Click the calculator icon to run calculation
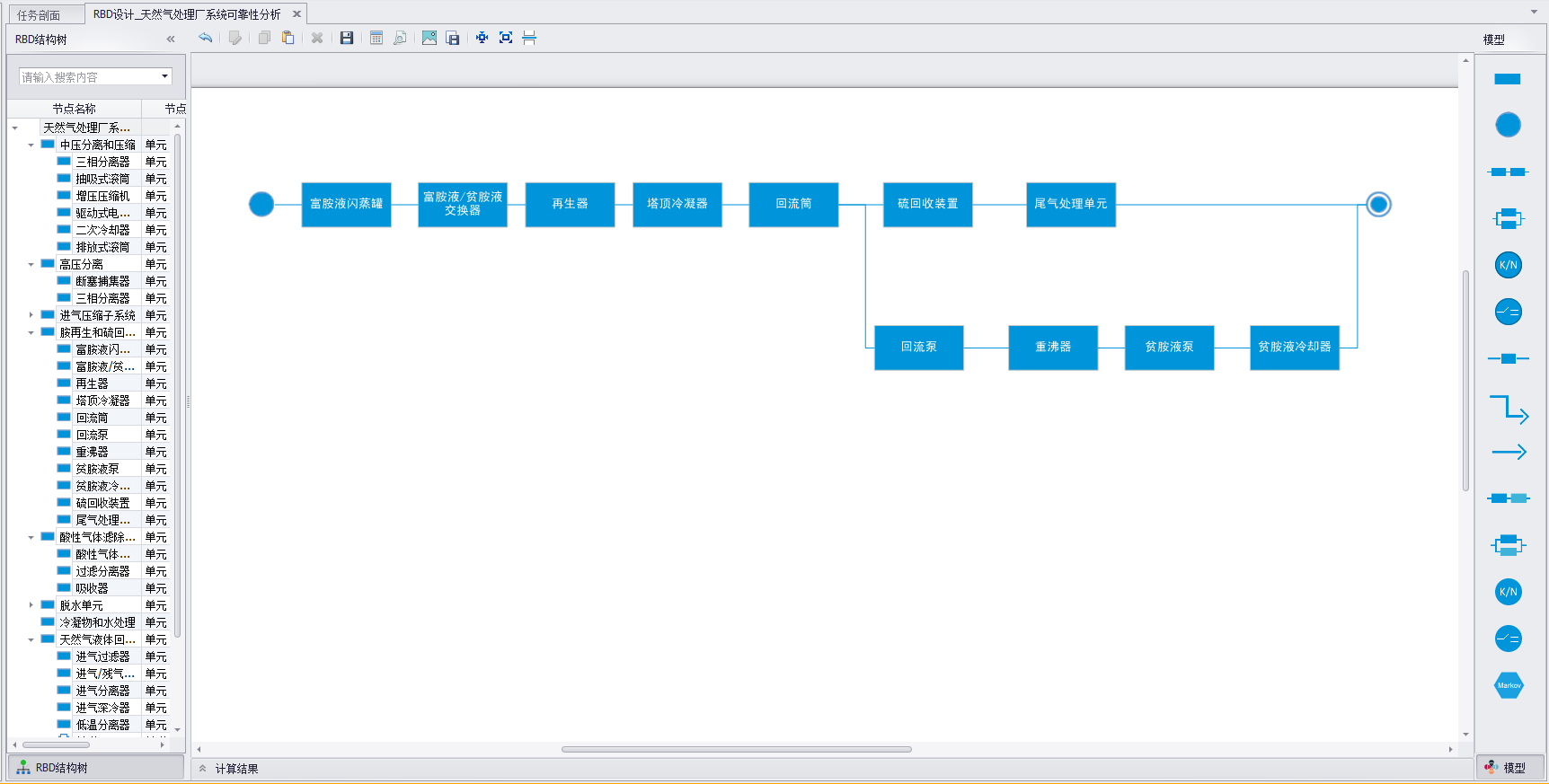Screen dimensions: 1549x784 coord(376,38)
